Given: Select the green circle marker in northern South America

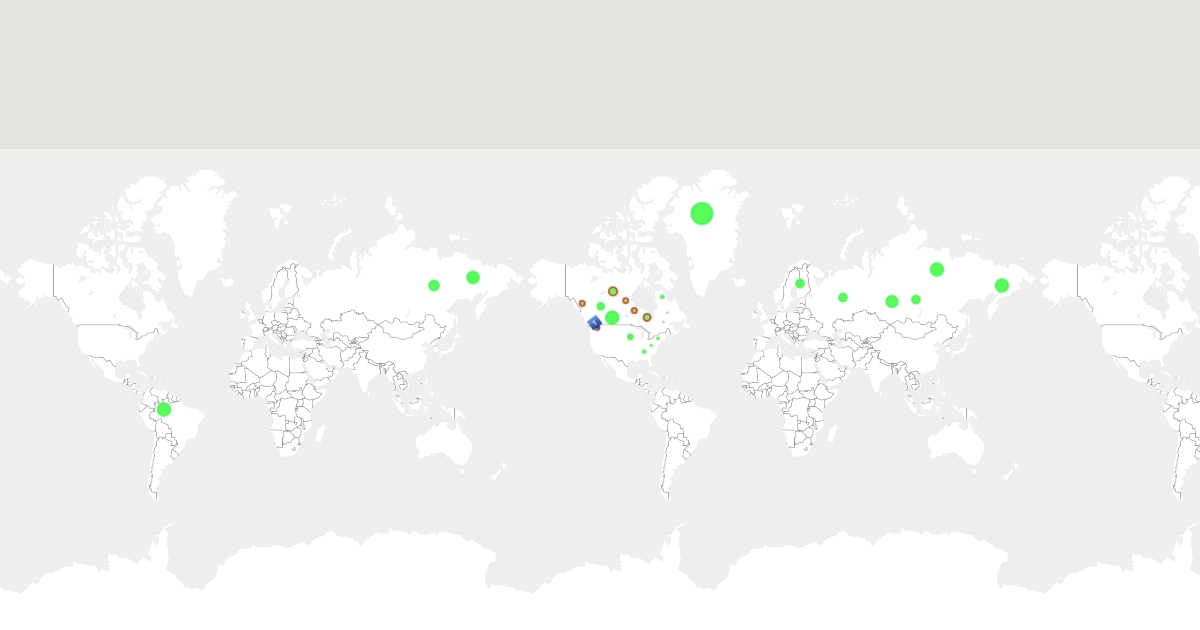Looking at the screenshot, I should 164,409.
